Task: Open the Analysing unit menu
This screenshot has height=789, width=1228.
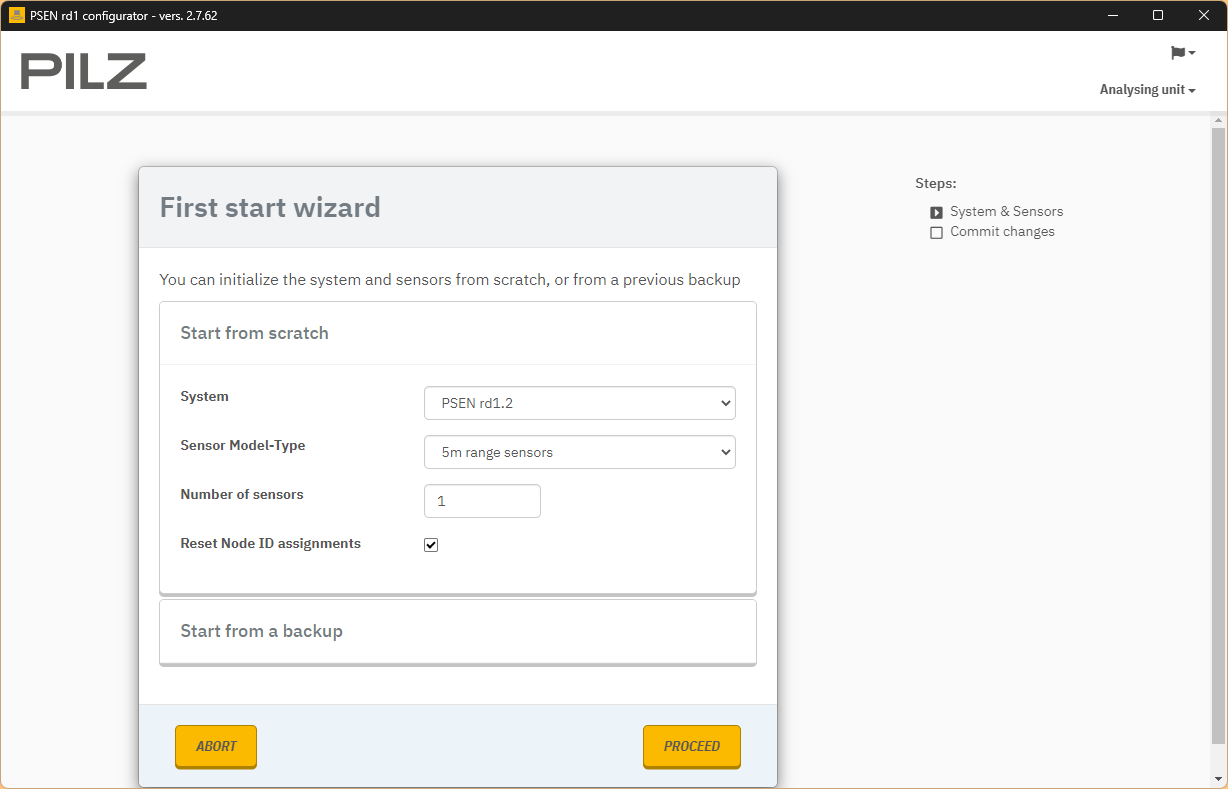Action: (1147, 90)
